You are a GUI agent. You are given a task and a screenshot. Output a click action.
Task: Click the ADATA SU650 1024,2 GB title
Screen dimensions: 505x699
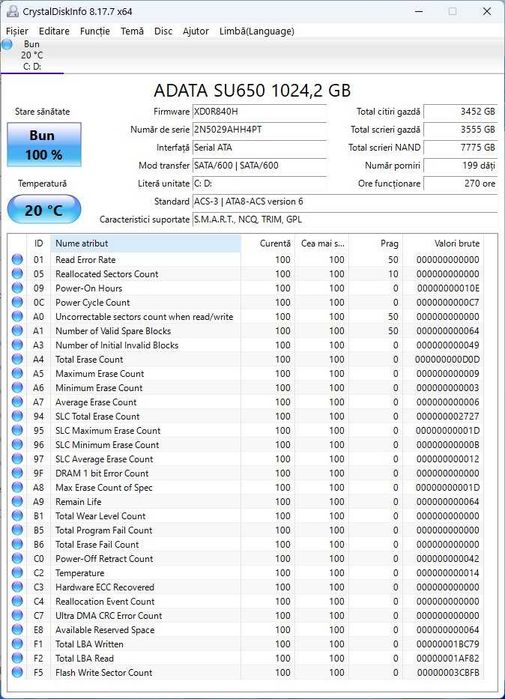(252, 90)
